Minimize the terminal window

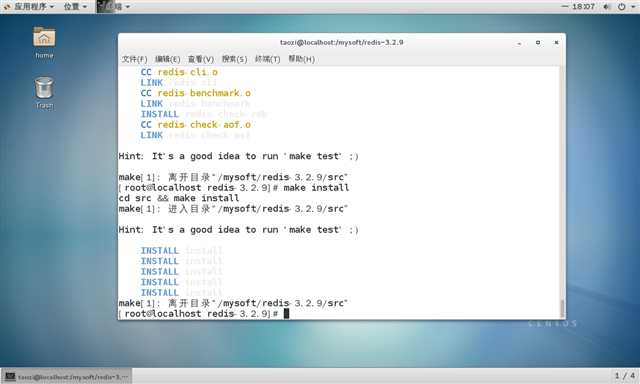(519, 43)
